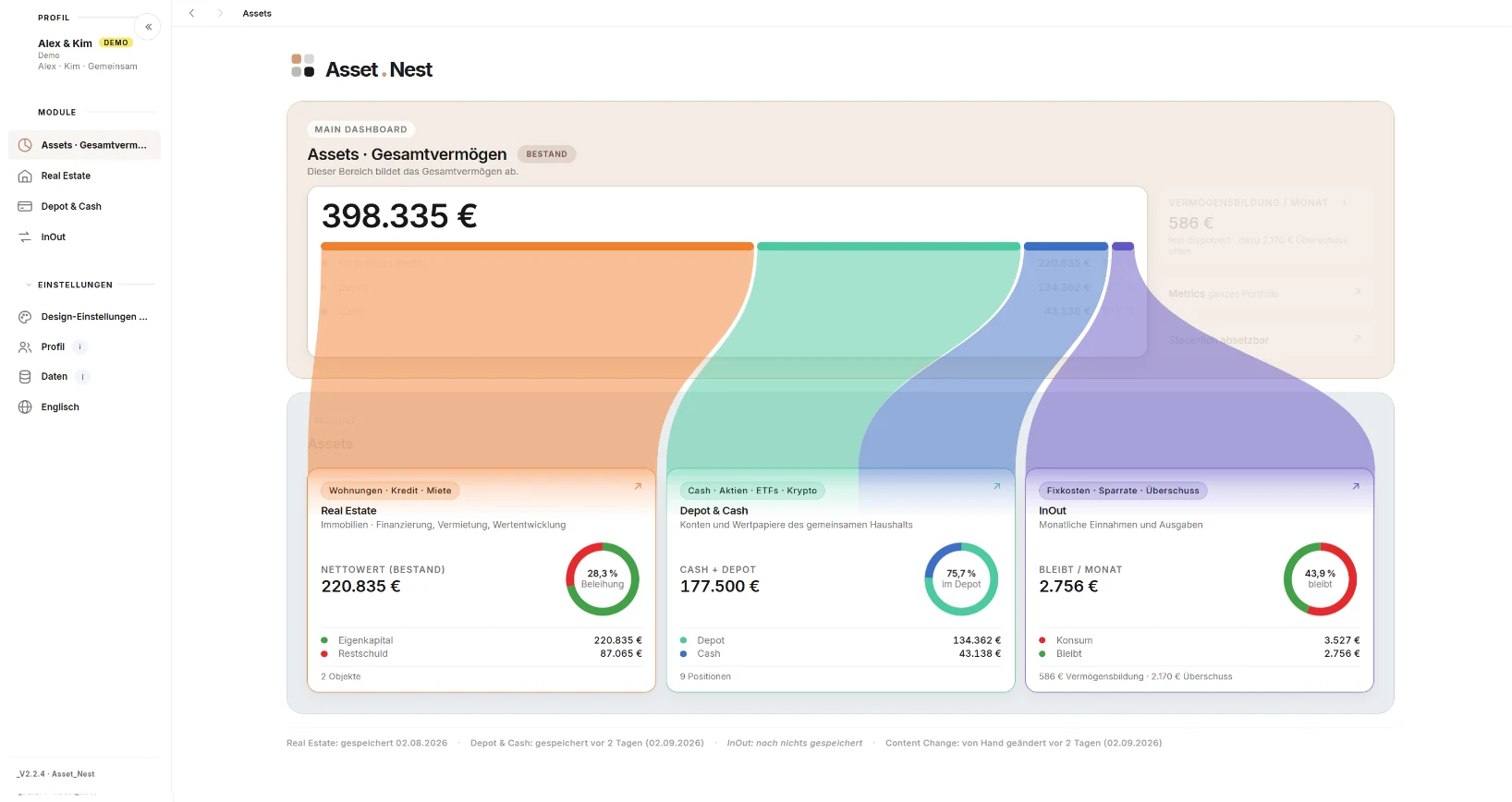Click the DEMO badge next to Alex & Kim
The height and width of the screenshot is (802, 1512).
pyautogui.click(x=116, y=43)
